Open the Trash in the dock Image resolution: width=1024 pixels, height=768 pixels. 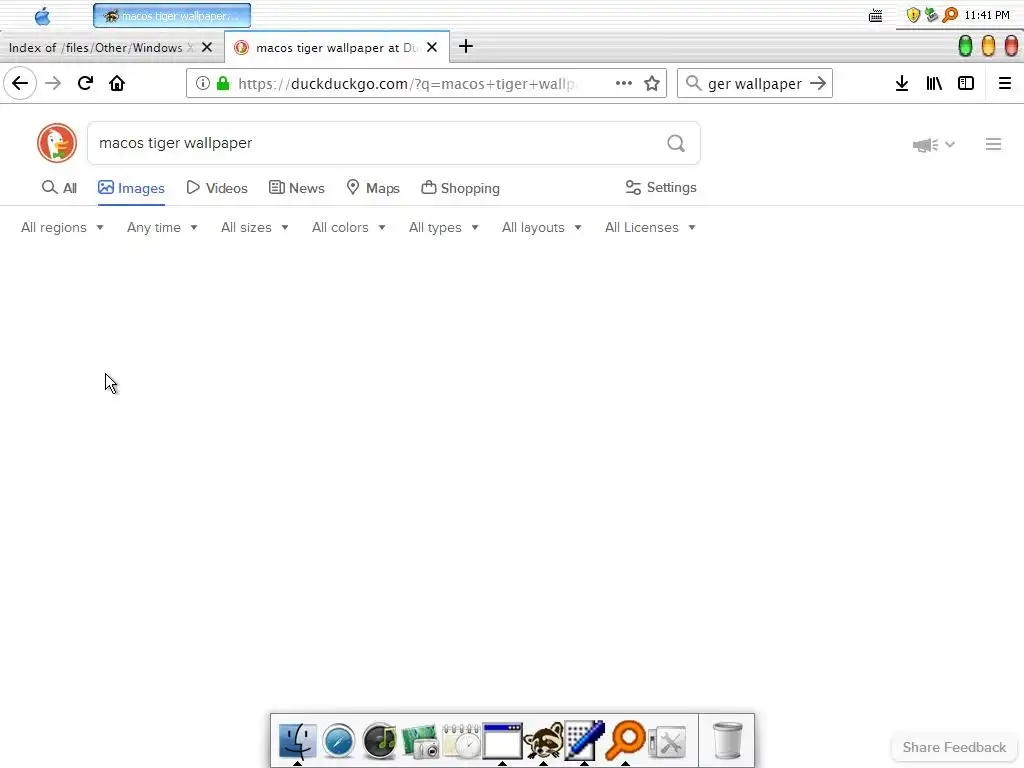click(x=727, y=741)
